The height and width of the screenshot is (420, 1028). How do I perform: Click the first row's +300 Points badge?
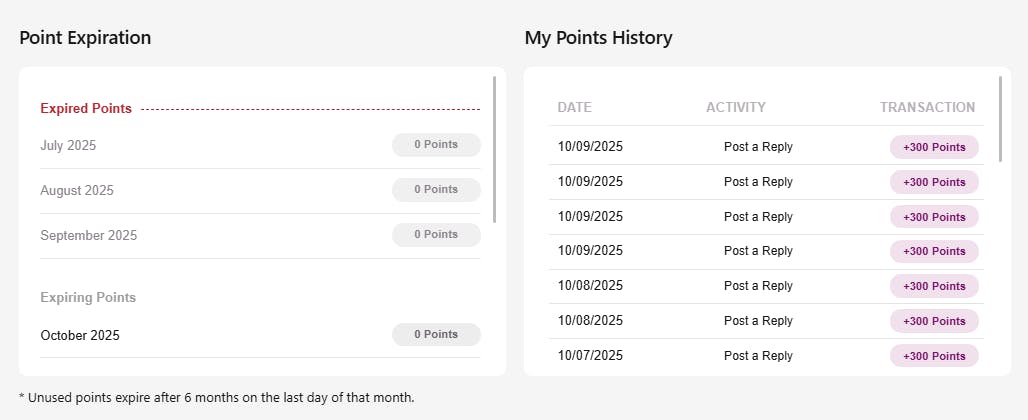point(934,147)
